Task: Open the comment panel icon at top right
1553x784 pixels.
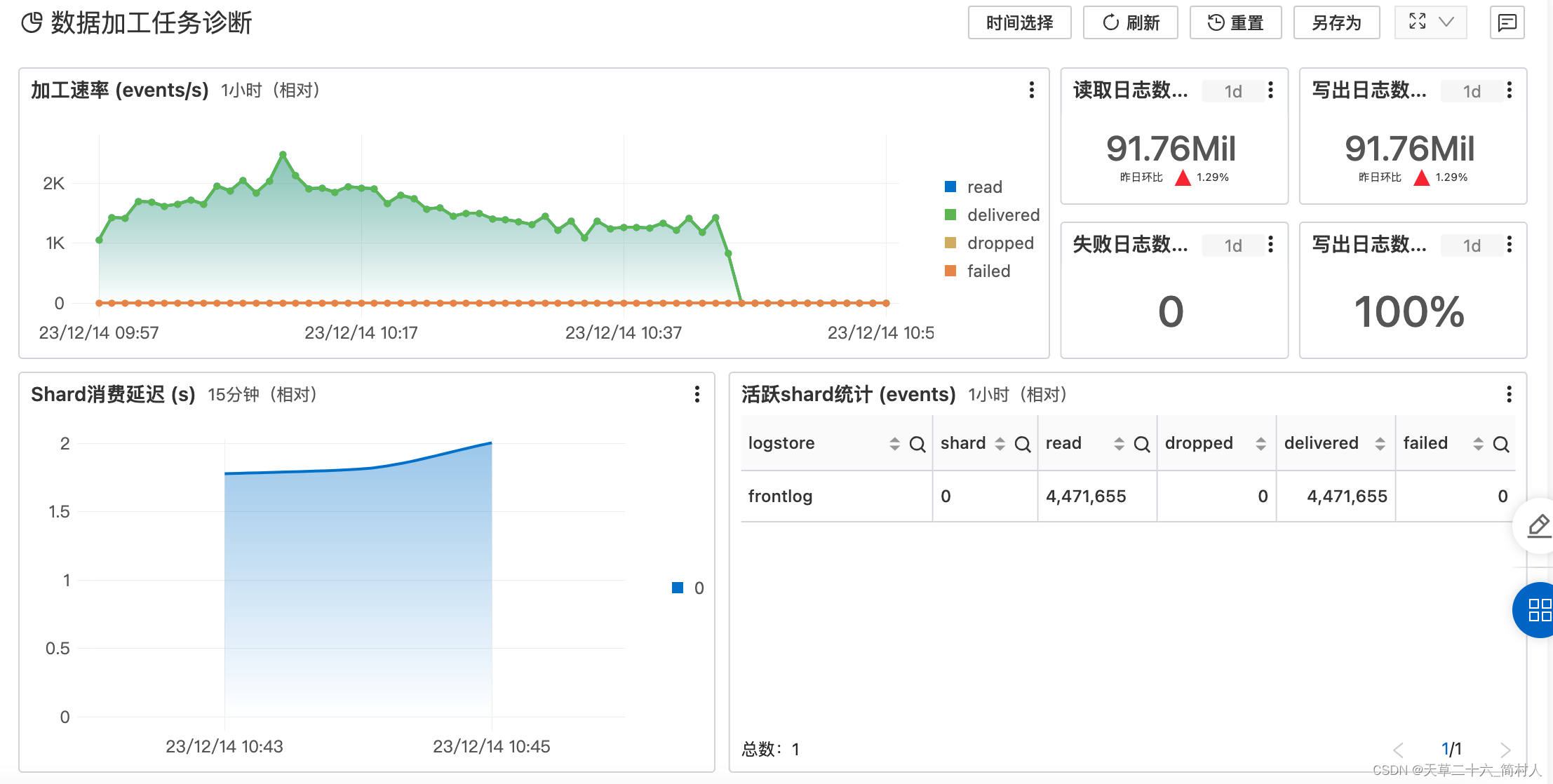Action: tap(1507, 22)
